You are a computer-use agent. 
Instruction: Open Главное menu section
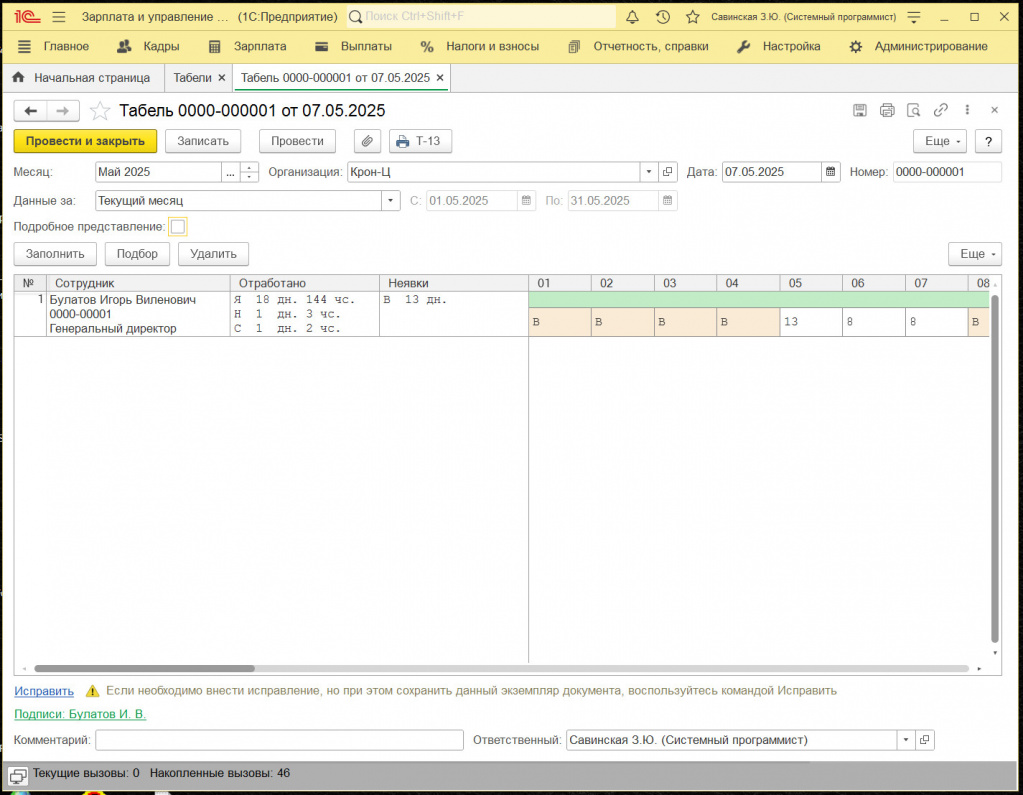coord(53,46)
